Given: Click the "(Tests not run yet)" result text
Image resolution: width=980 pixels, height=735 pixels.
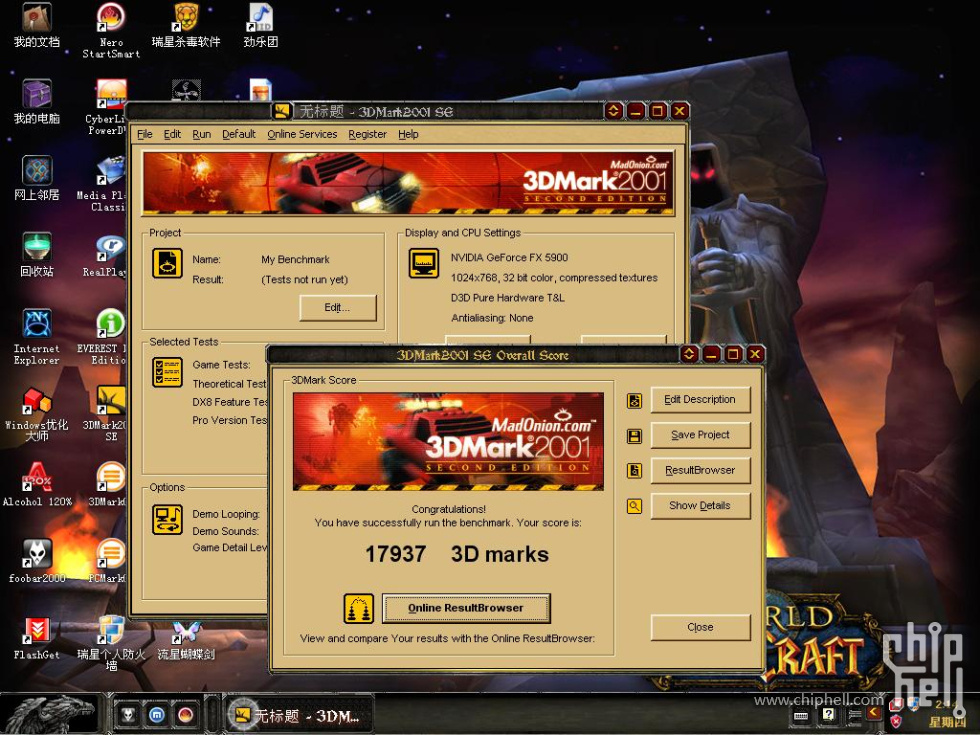Looking at the screenshot, I should [304, 279].
